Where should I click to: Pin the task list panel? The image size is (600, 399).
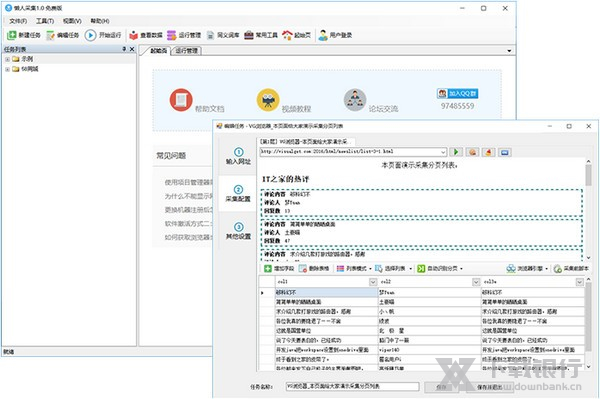coord(124,49)
